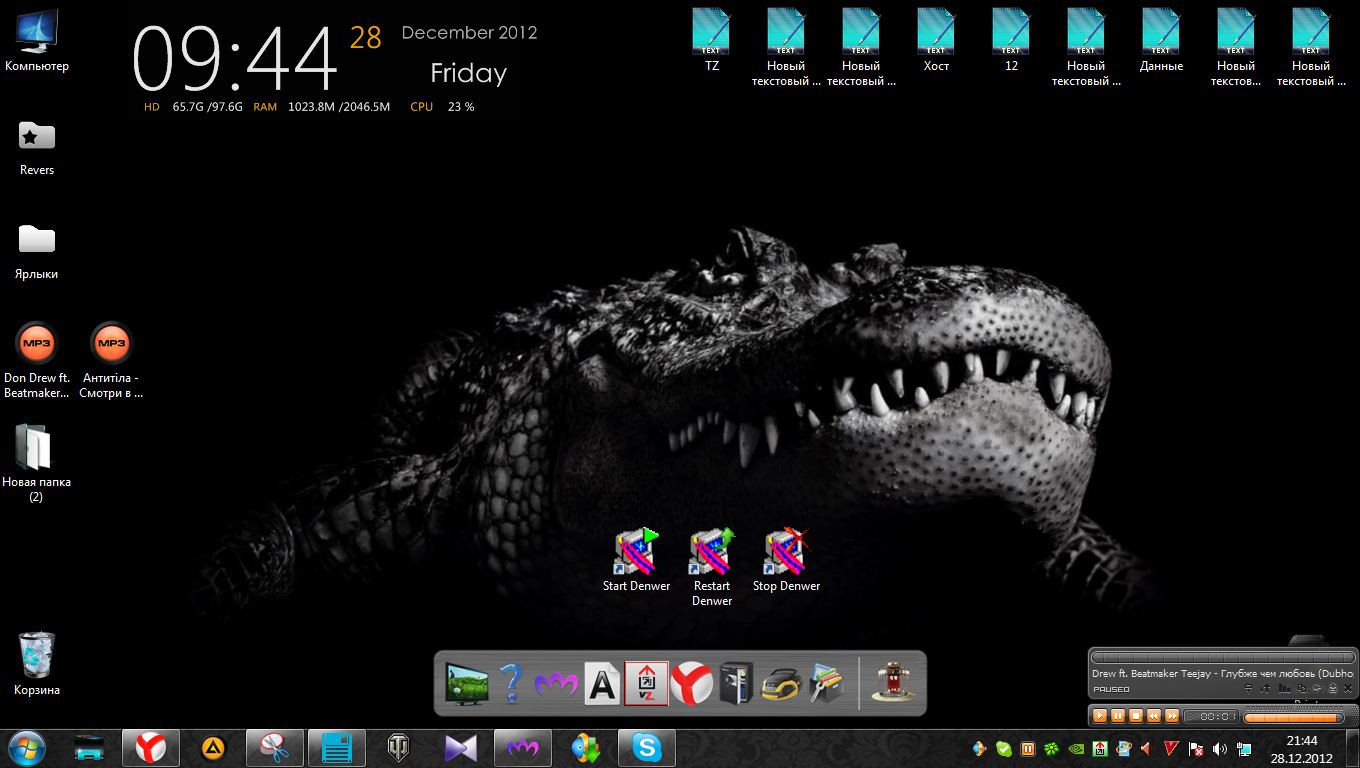Click the Start Denwer shortcut
Screen dimensions: 1360x768
click(636, 553)
